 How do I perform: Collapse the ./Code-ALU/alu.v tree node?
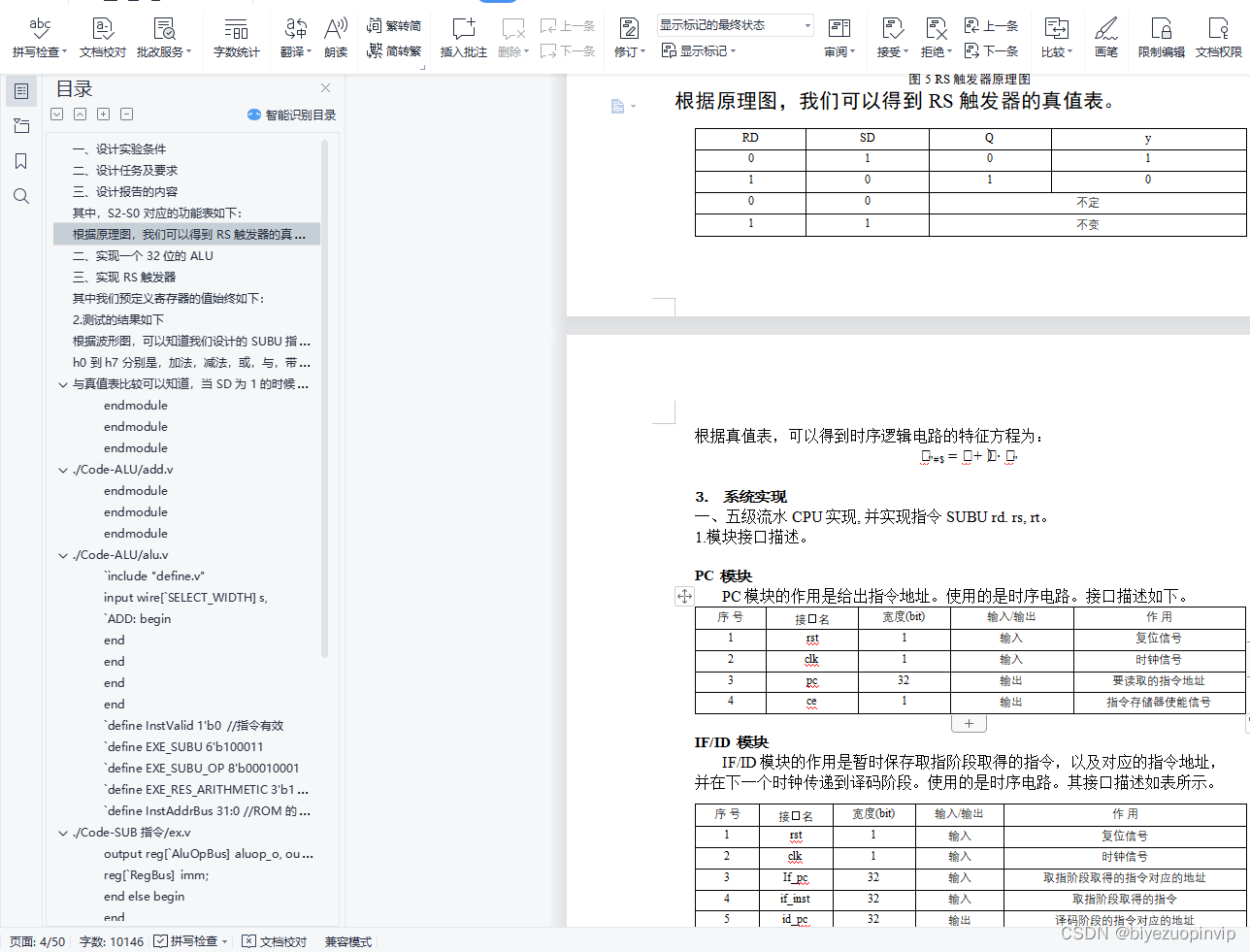coord(63,555)
